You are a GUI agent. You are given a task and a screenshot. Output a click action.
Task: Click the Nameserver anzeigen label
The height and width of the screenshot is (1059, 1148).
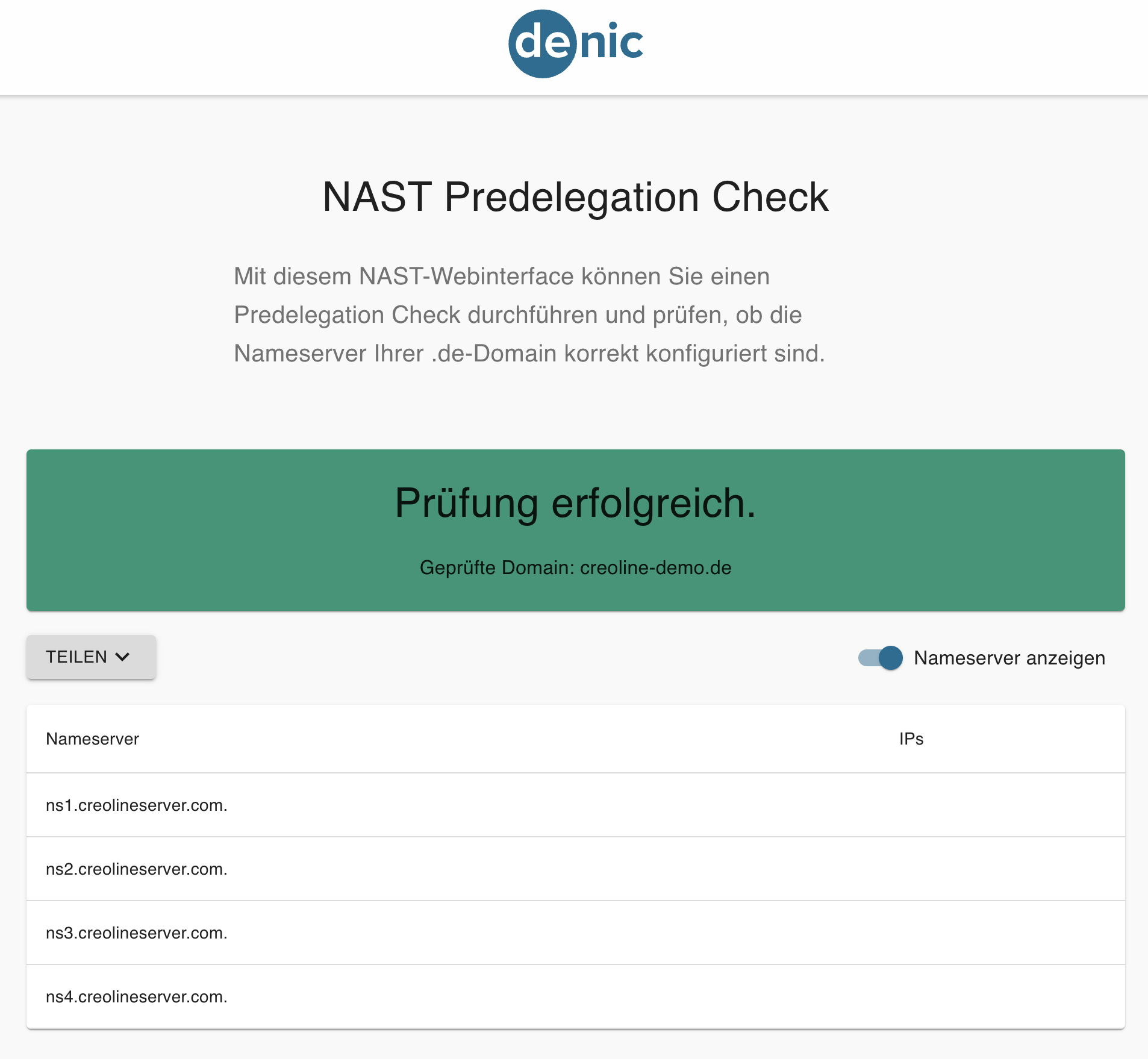(1009, 658)
